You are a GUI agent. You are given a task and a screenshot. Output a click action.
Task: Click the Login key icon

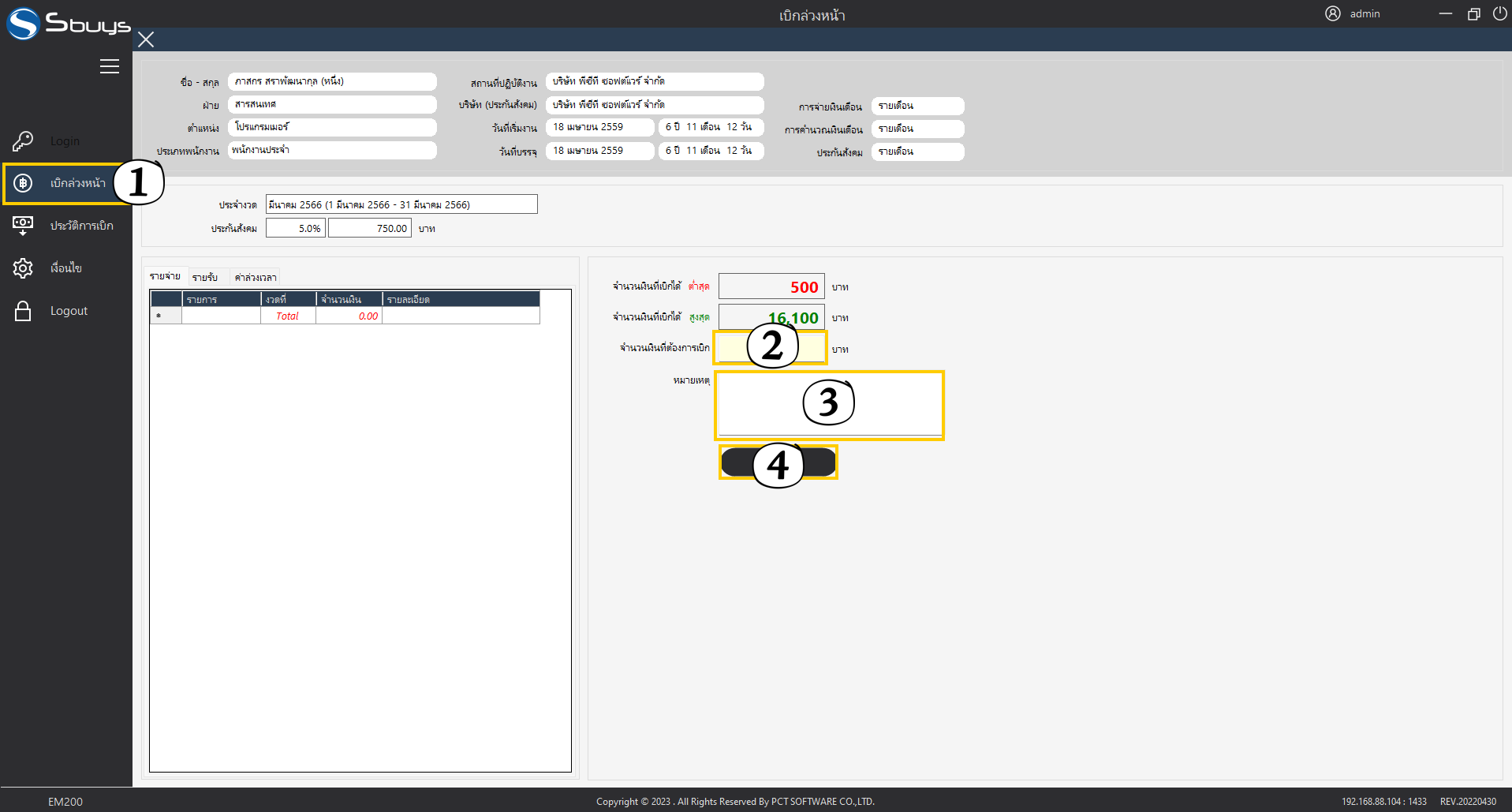(23, 141)
